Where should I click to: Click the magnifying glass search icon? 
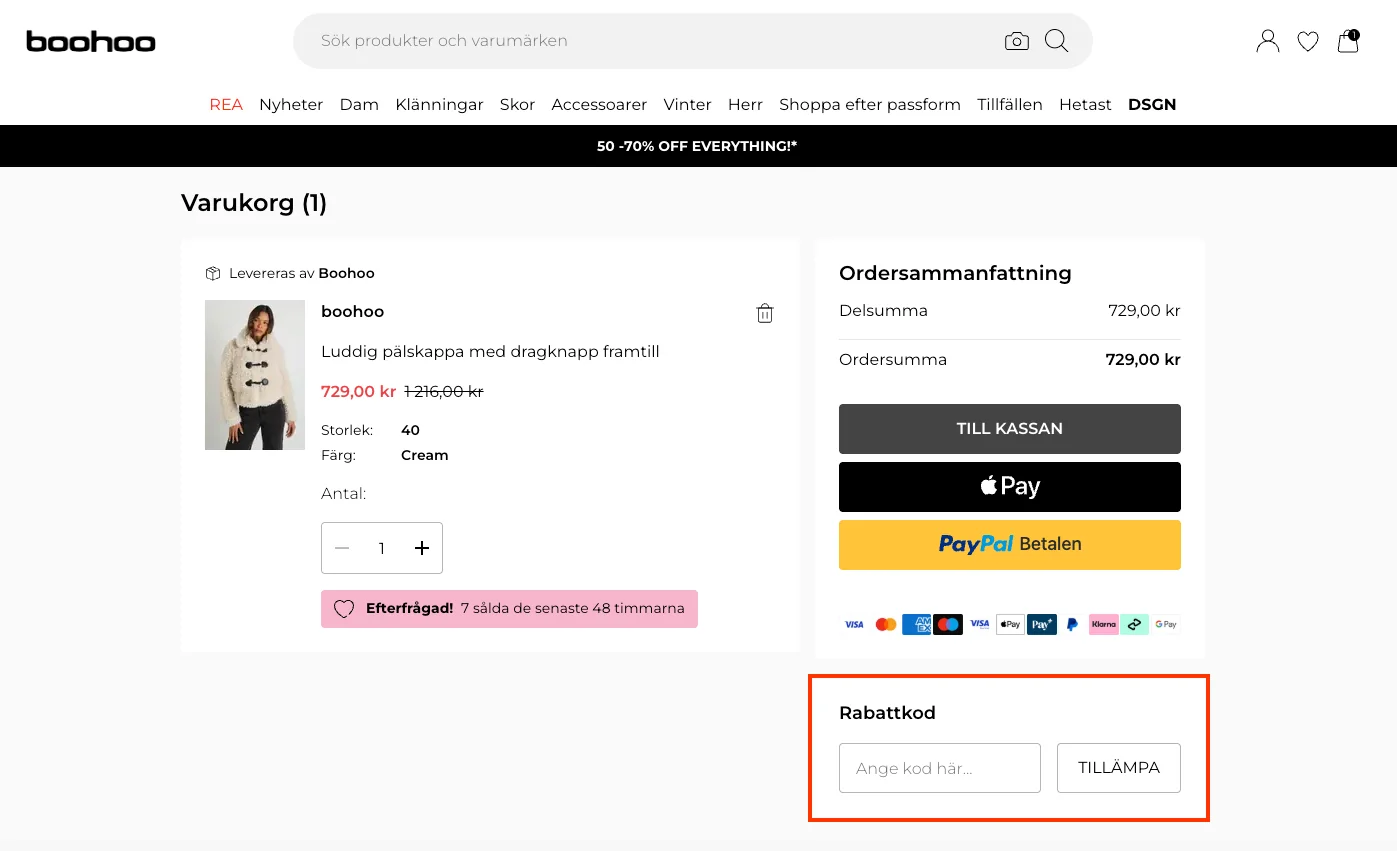coord(1056,41)
